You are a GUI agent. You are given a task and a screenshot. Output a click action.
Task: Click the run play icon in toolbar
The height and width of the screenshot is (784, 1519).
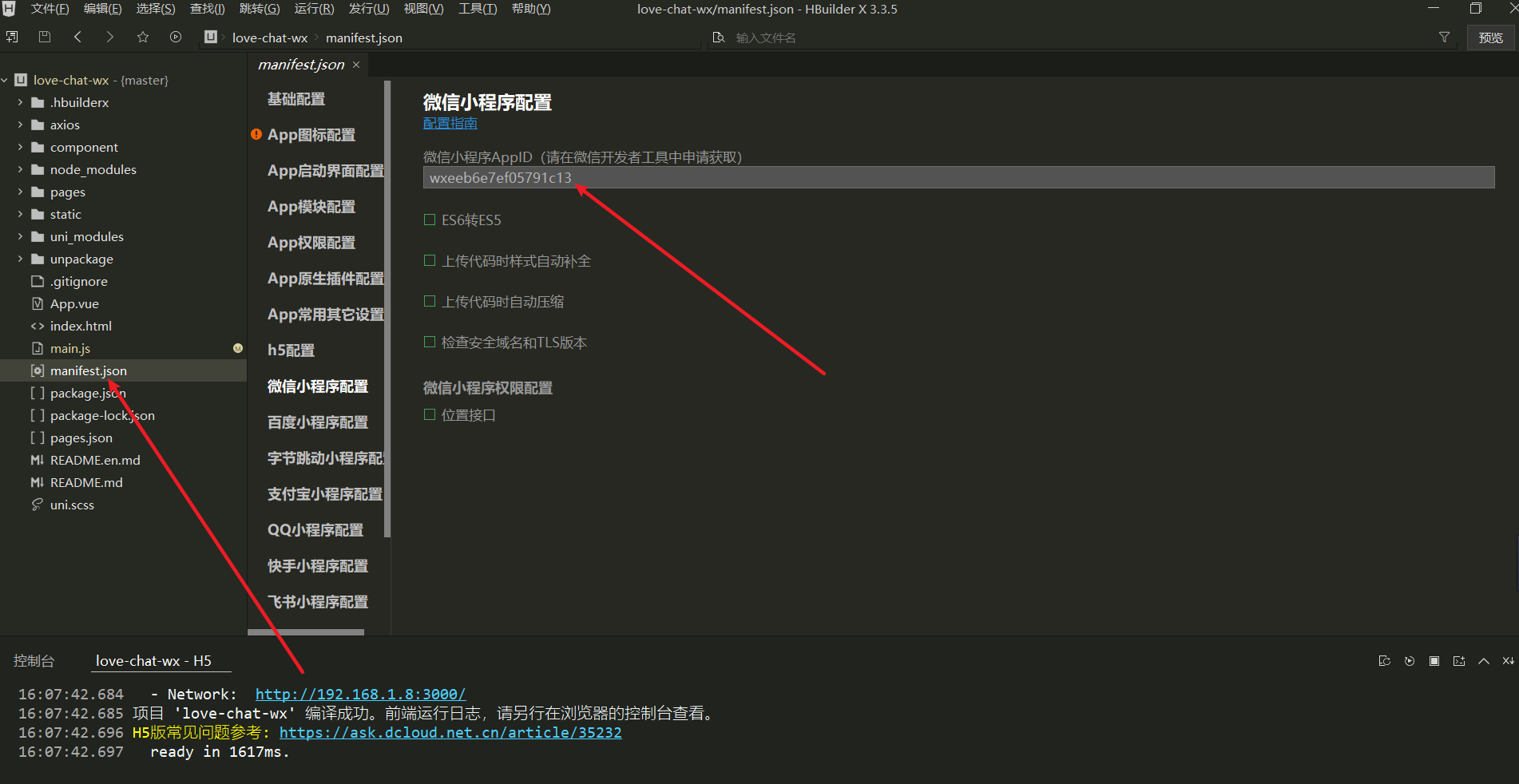176,37
